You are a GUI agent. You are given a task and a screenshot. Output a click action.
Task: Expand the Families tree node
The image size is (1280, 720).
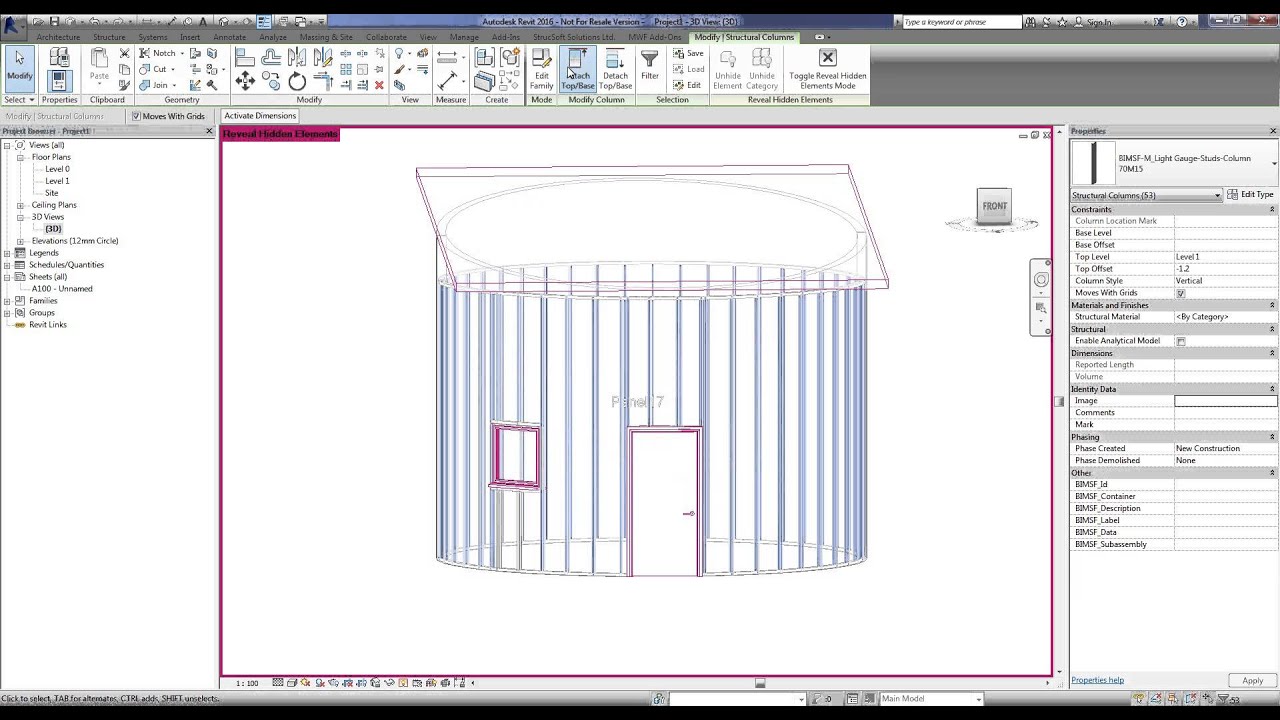[x=7, y=301]
